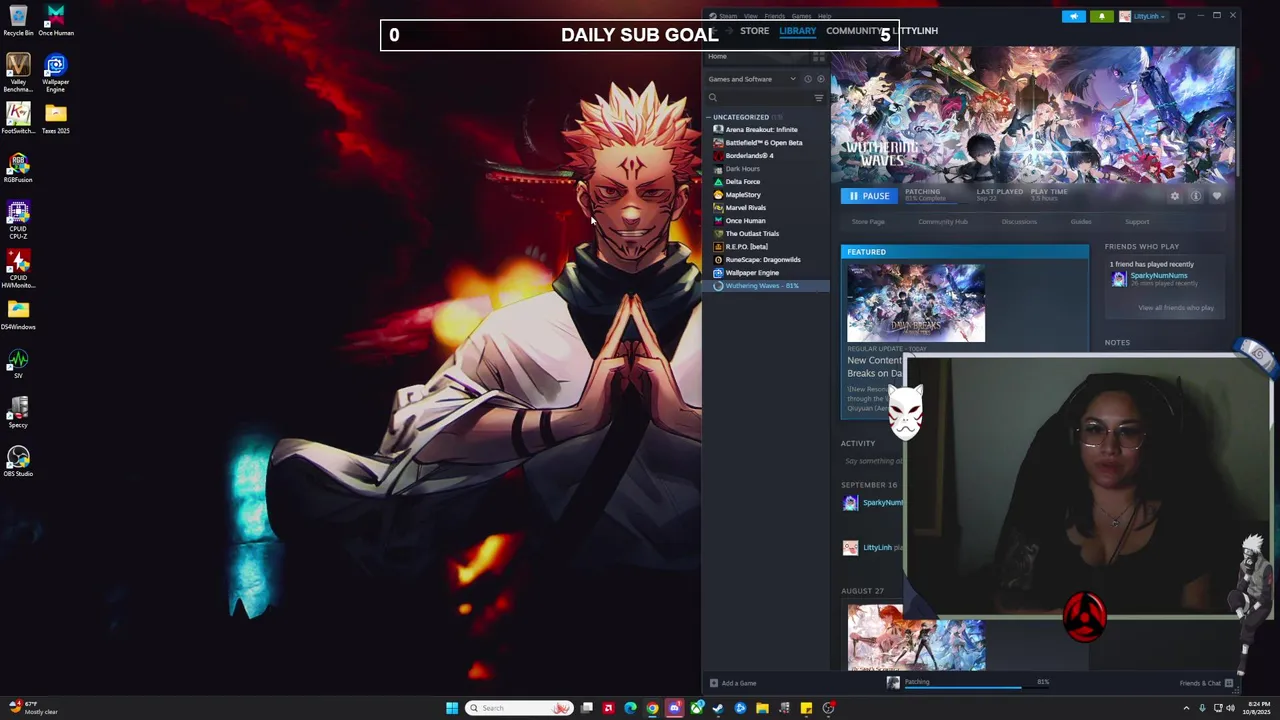The image size is (1280, 720).
Task: Open the RGBFusion desktop shortcut
Action: pyautogui.click(x=18, y=167)
